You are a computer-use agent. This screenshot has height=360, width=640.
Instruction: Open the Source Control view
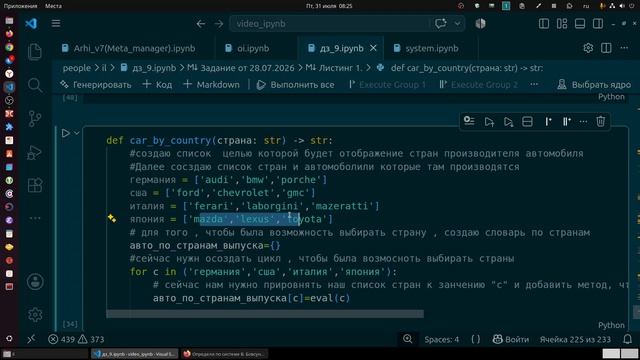(35, 119)
